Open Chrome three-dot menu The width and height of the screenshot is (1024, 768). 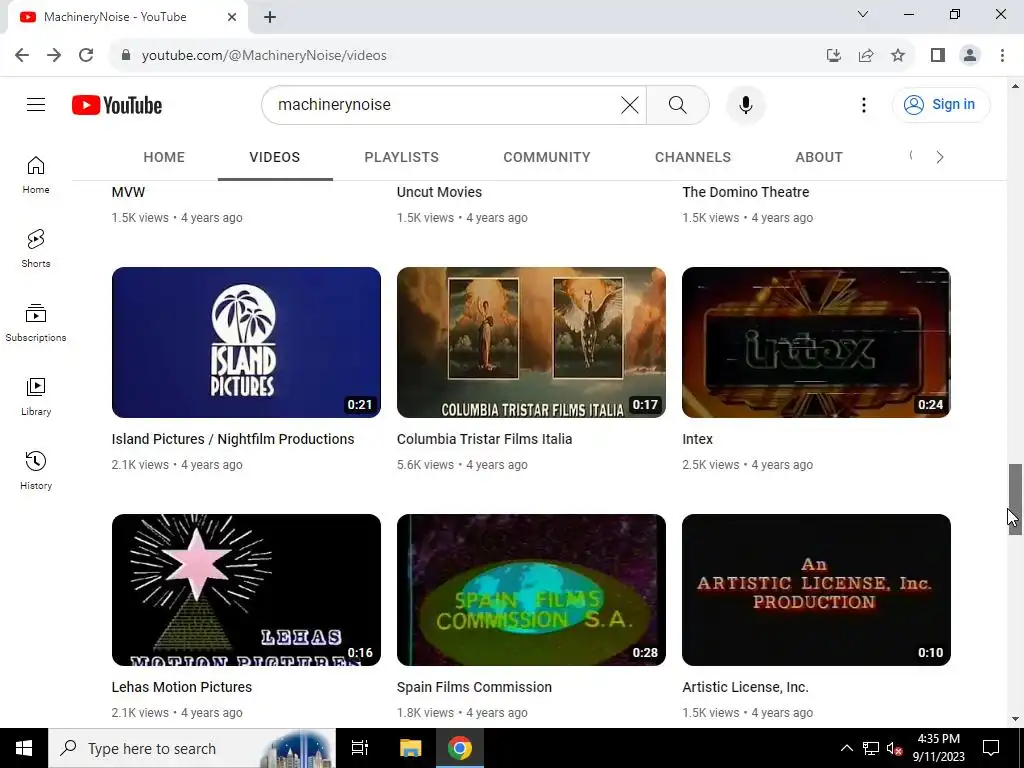1002,55
